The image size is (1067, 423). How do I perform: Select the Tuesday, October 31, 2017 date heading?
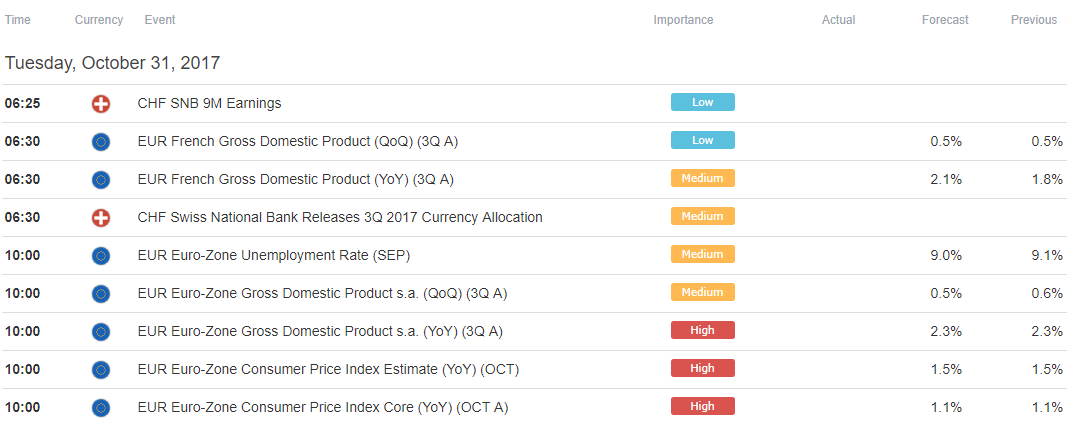[112, 63]
